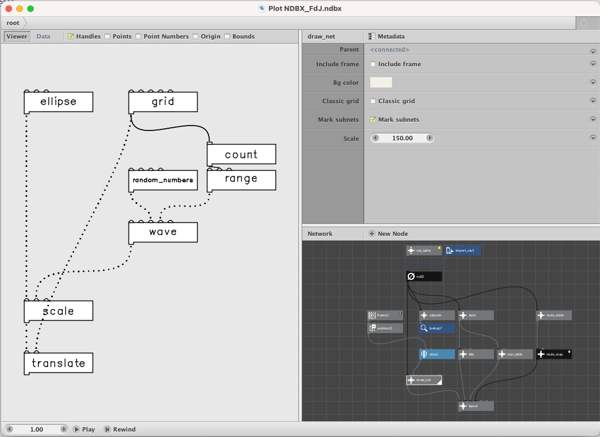Click the Rewind button
The height and width of the screenshot is (437, 600).
click(x=120, y=429)
